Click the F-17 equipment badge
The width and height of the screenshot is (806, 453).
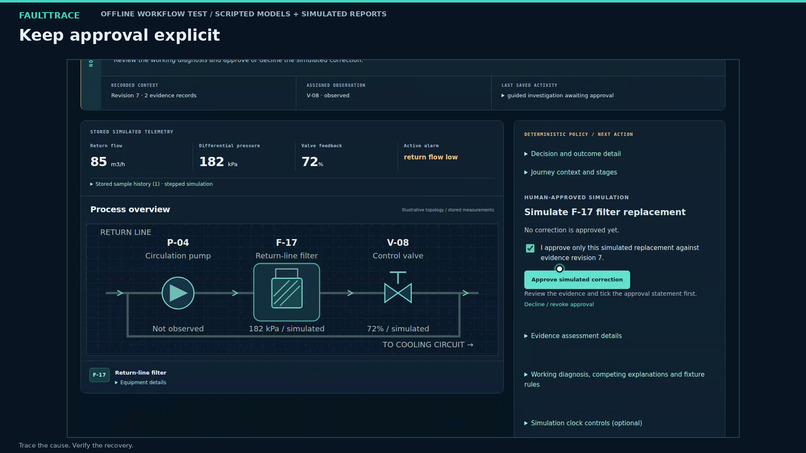tap(99, 375)
